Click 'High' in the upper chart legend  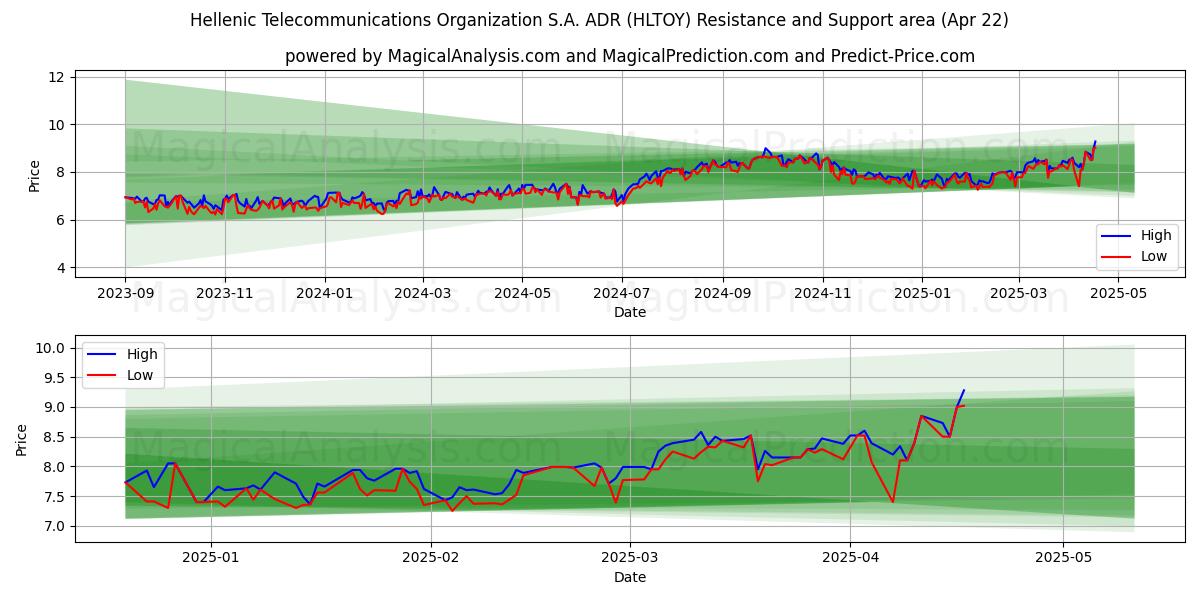pyautogui.click(x=1156, y=236)
